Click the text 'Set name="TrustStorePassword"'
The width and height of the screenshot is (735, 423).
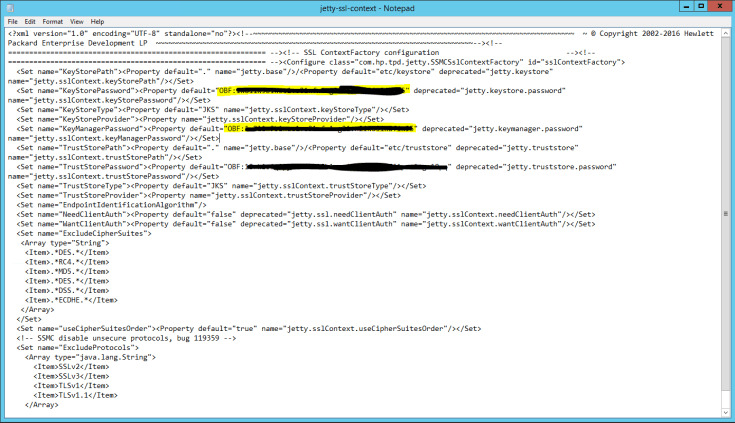click(82, 167)
